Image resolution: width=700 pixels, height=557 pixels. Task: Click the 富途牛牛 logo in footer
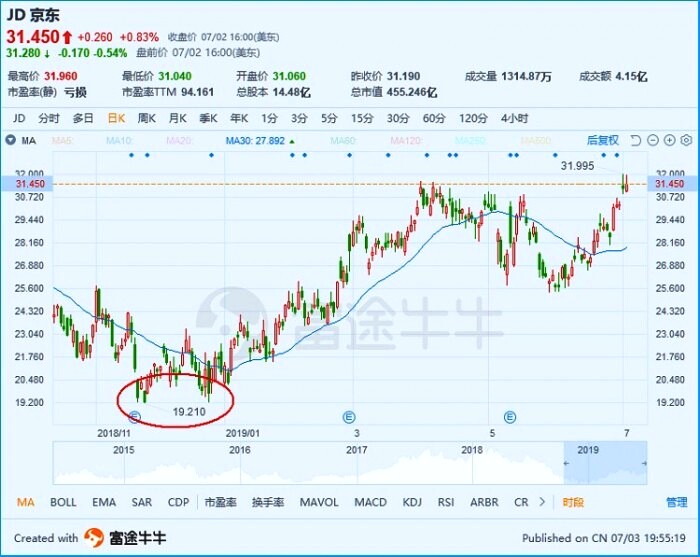point(125,538)
